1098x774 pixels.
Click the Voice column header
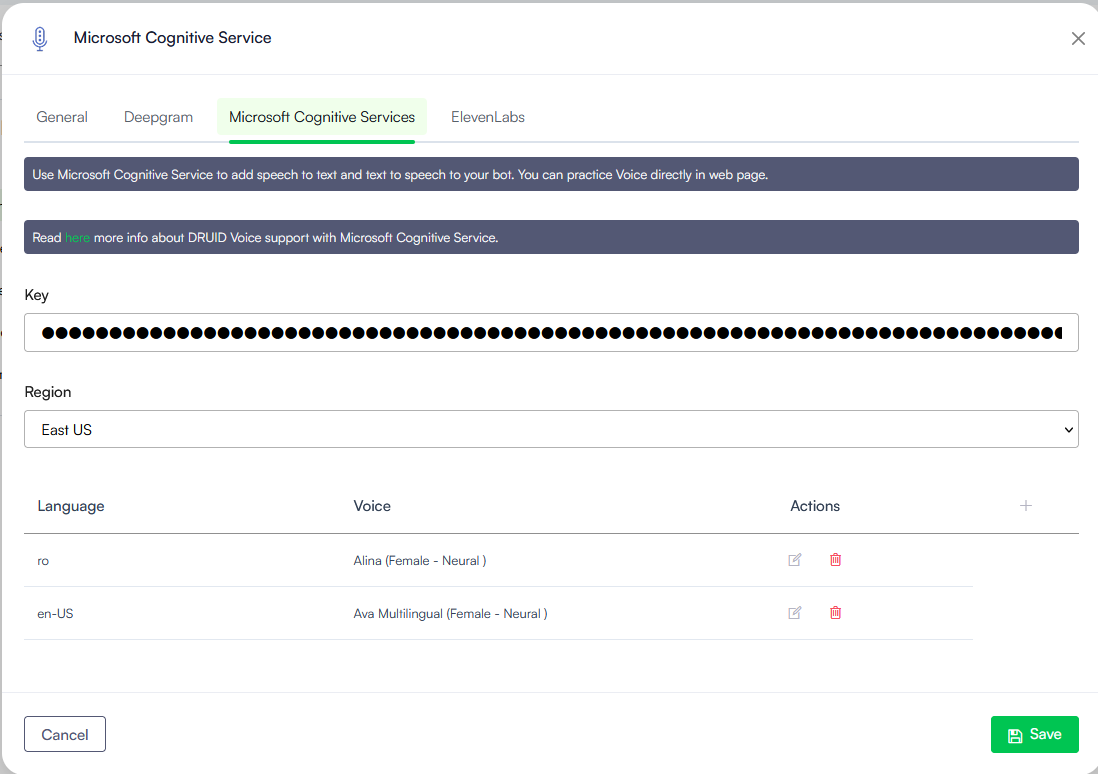tap(372, 506)
